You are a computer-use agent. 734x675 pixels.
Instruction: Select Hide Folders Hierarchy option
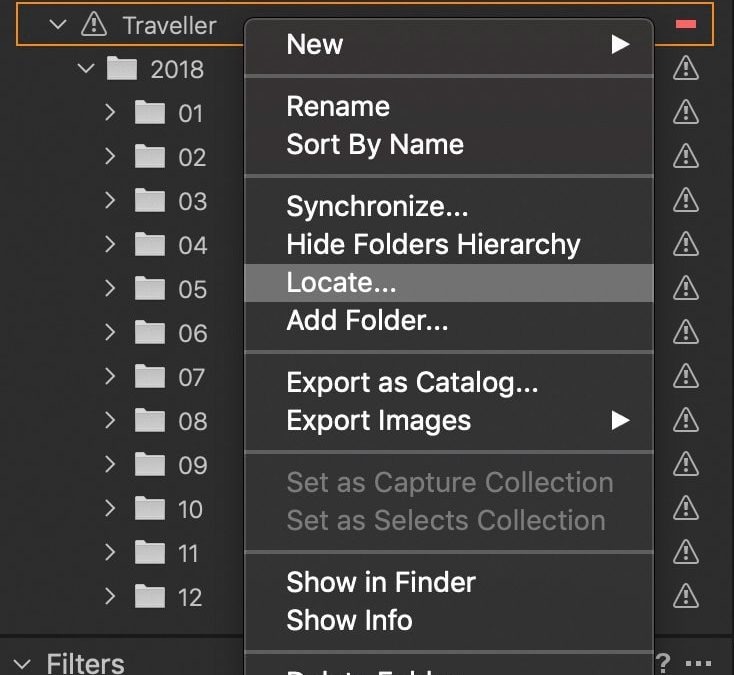click(x=433, y=245)
